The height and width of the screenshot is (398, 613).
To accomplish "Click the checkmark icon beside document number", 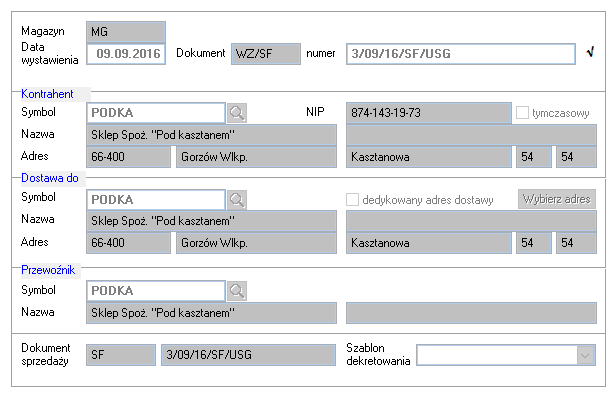I will (x=591, y=52).
